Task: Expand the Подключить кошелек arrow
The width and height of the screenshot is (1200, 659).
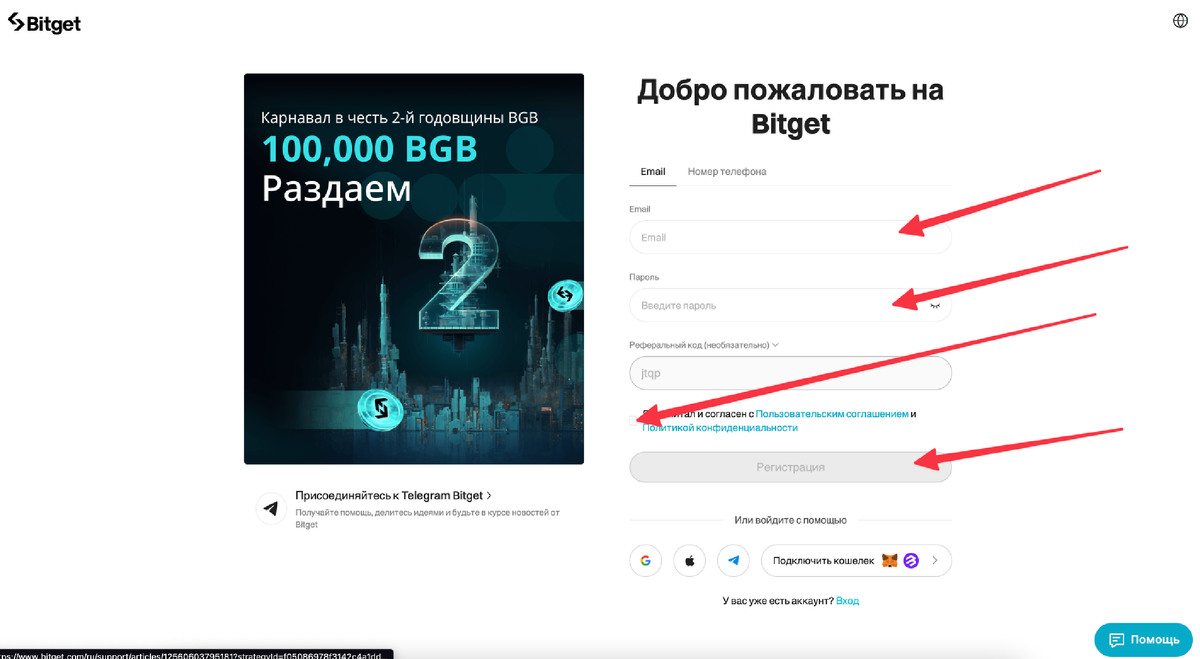Action: tap(935, 561)
